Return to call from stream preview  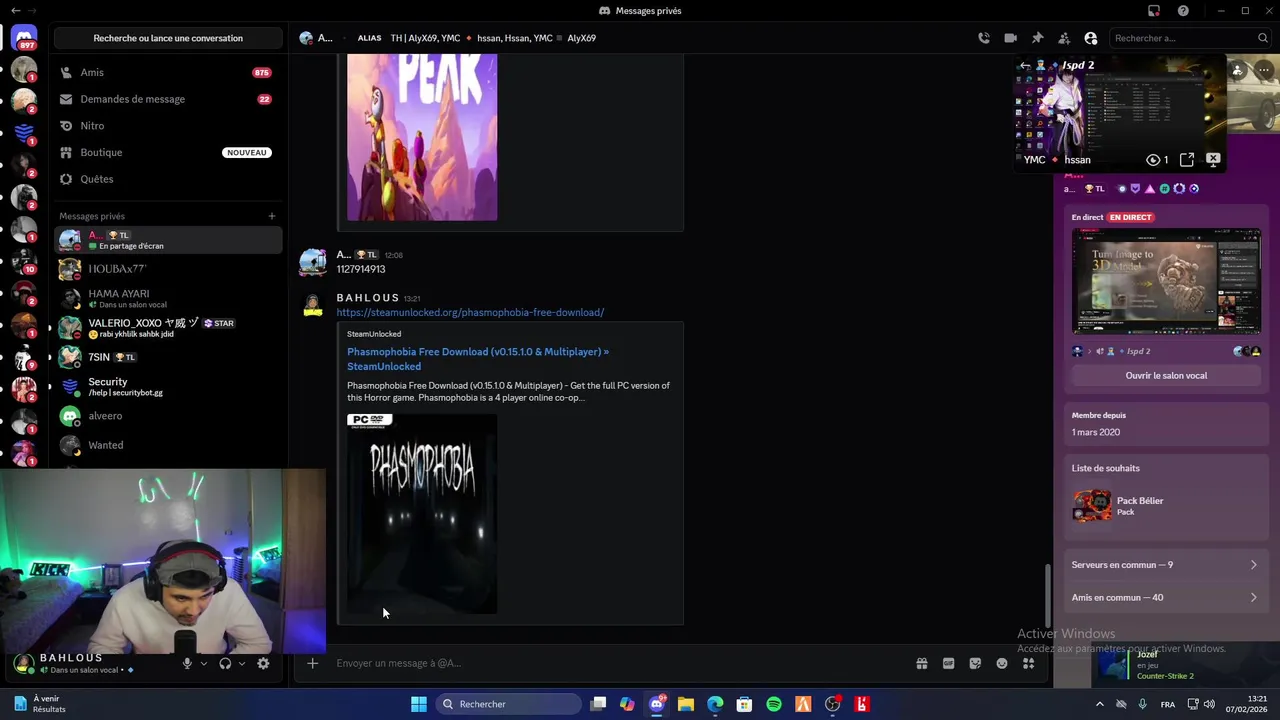1024,66
